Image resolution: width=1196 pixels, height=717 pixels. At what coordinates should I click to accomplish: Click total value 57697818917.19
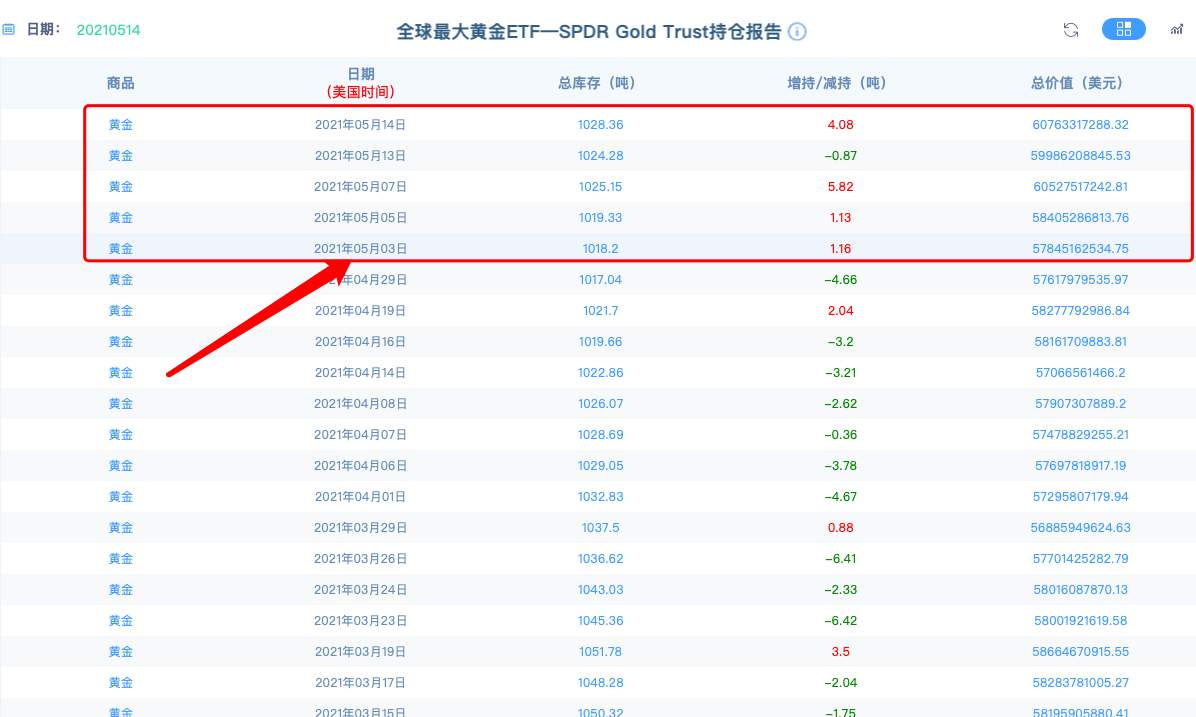pos(1080,466)
